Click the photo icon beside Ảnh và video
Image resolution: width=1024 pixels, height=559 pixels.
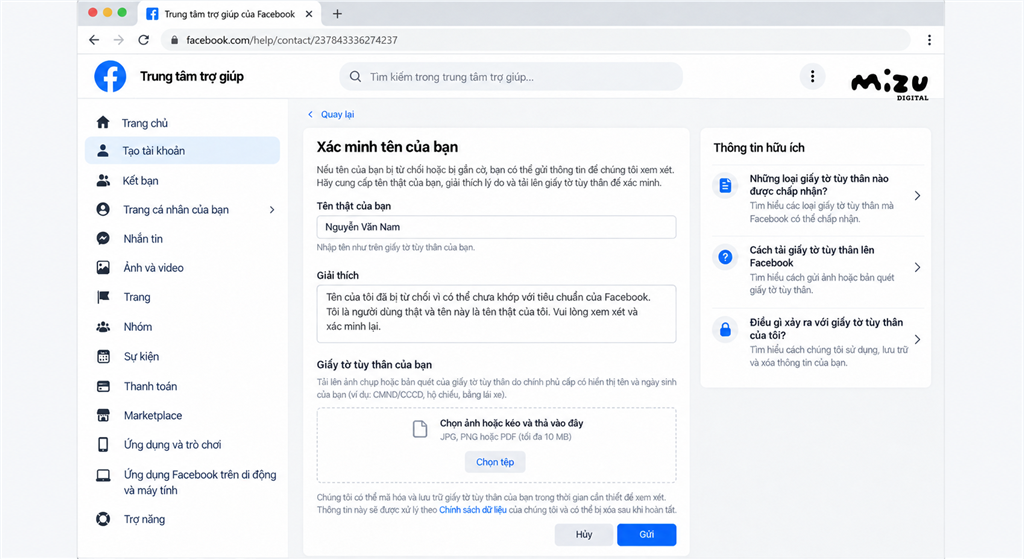tap(103, 267)
